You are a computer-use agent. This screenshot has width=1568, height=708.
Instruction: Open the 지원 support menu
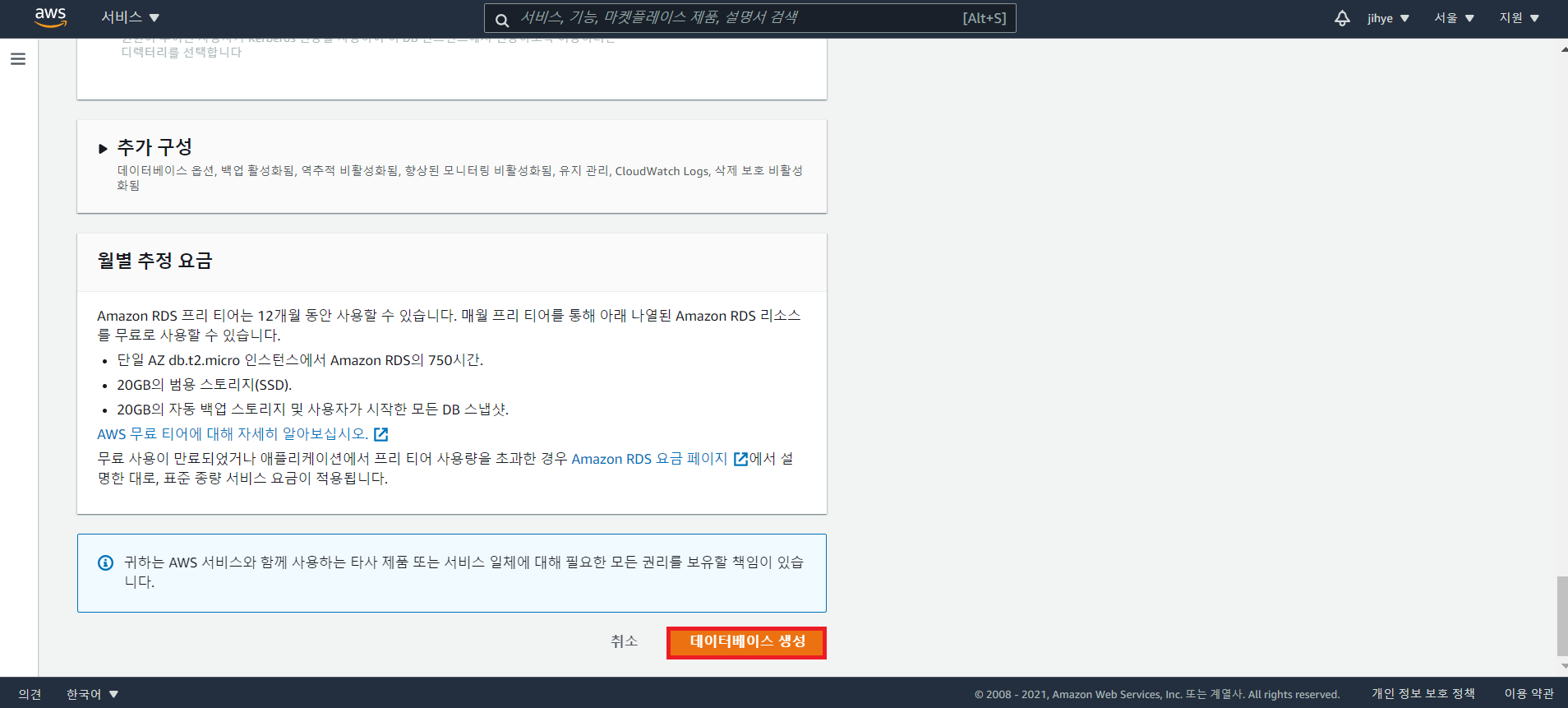pos(1519,18)
